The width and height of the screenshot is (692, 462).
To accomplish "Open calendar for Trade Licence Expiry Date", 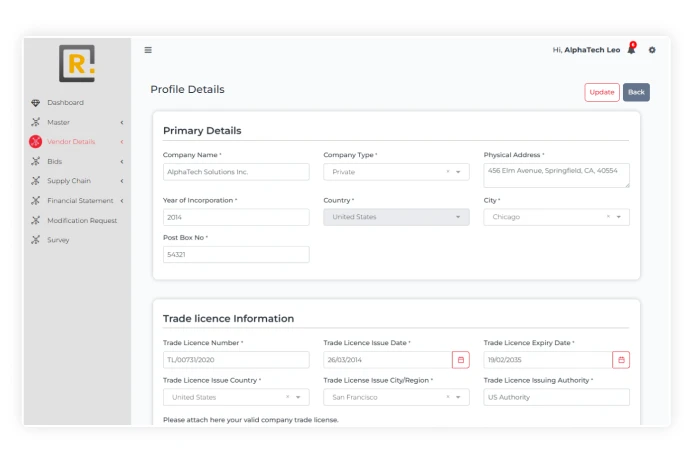I will [x=621, y=360].
